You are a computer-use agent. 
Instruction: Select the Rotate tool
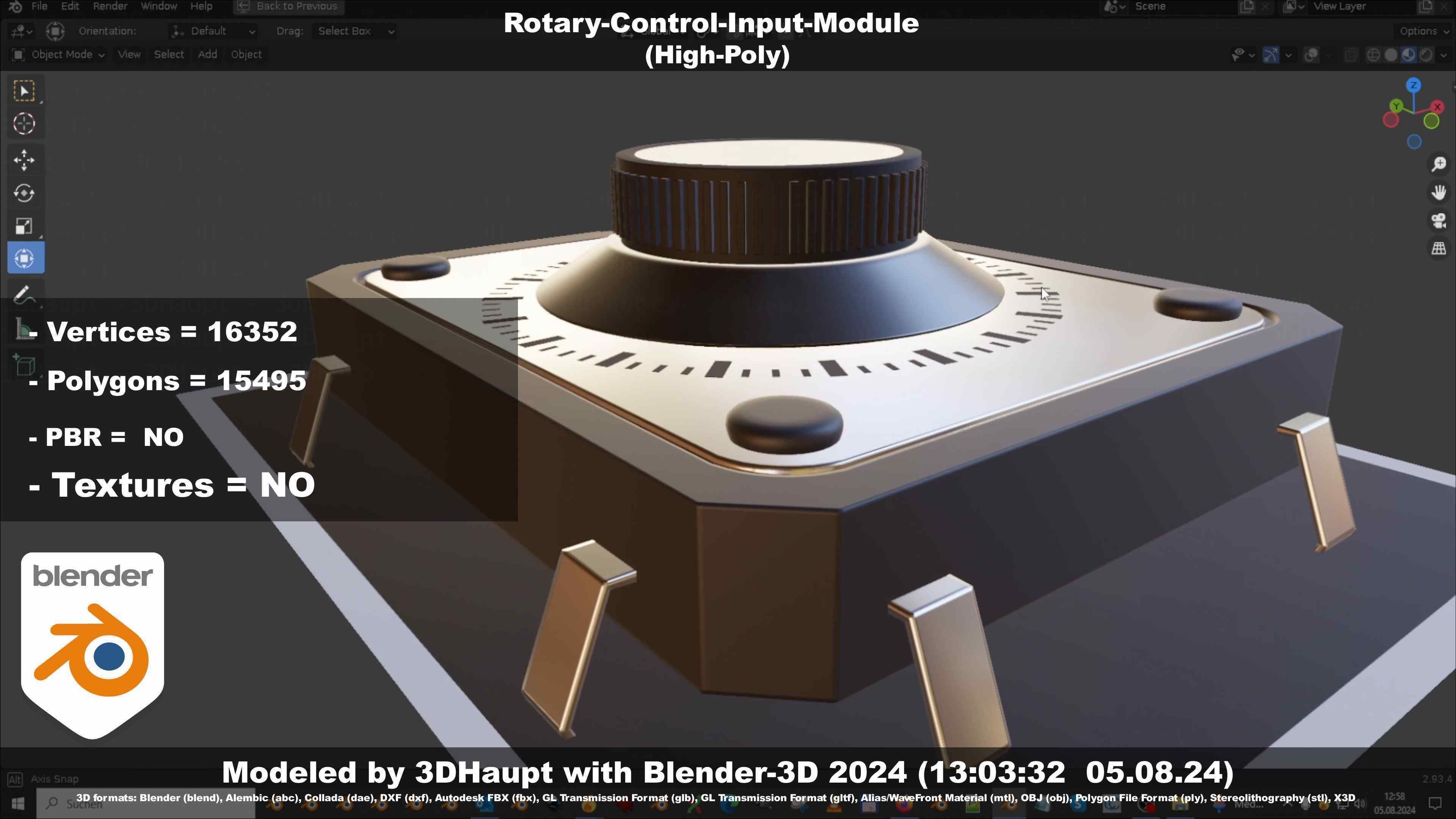point(24,193)
